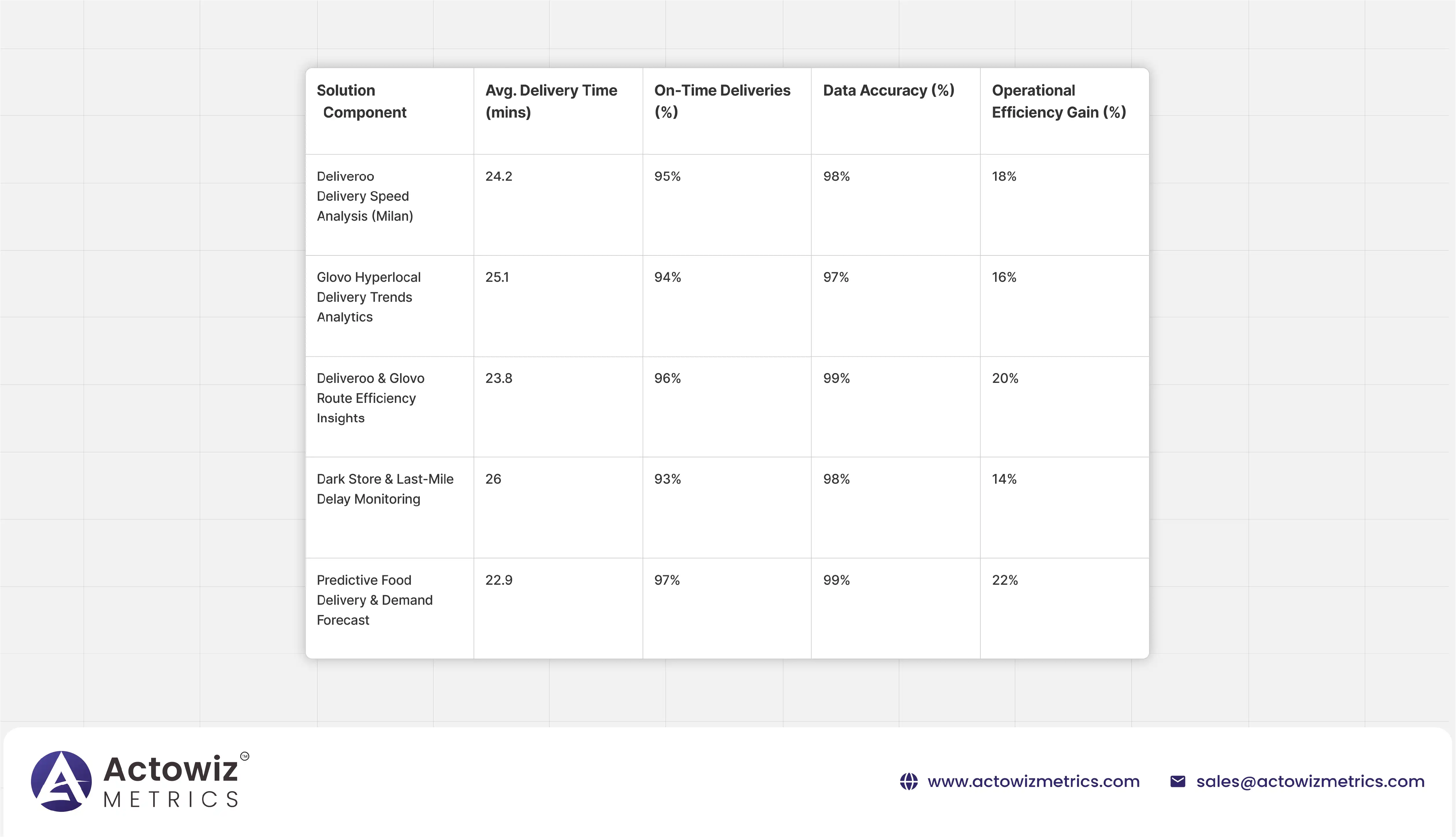Viewport: 1456px width, 837px height.
Task: Click the Deliveroo & Glovo Route Efficiency cell
Action: point(370,398)
